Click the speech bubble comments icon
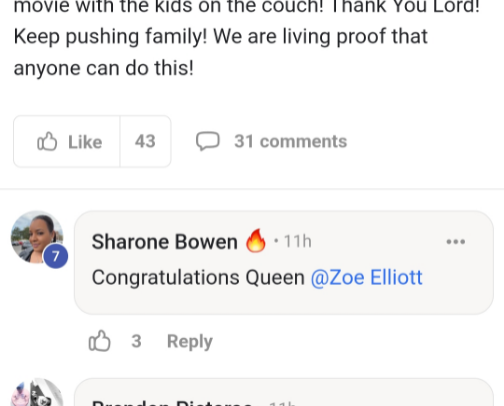The height and width of the screenshot is (406, 504). coord(207,141)
